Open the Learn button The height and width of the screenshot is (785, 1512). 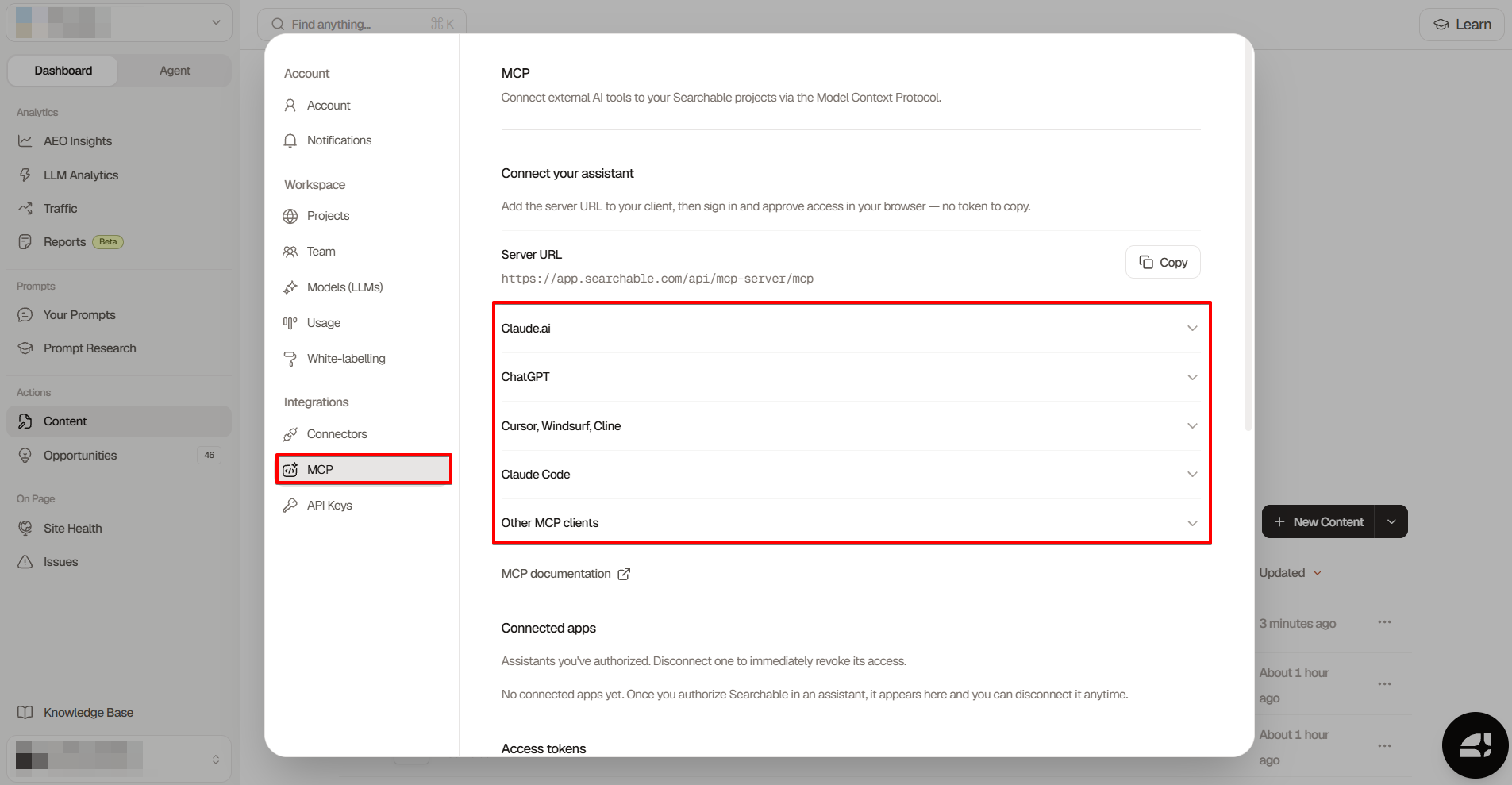pos(1462,25)
